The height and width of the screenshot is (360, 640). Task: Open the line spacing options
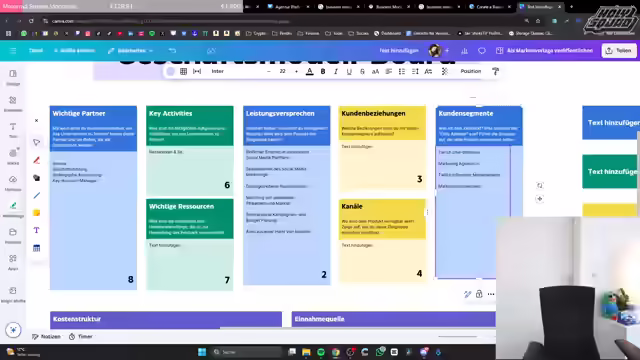[x=415, y=71]
